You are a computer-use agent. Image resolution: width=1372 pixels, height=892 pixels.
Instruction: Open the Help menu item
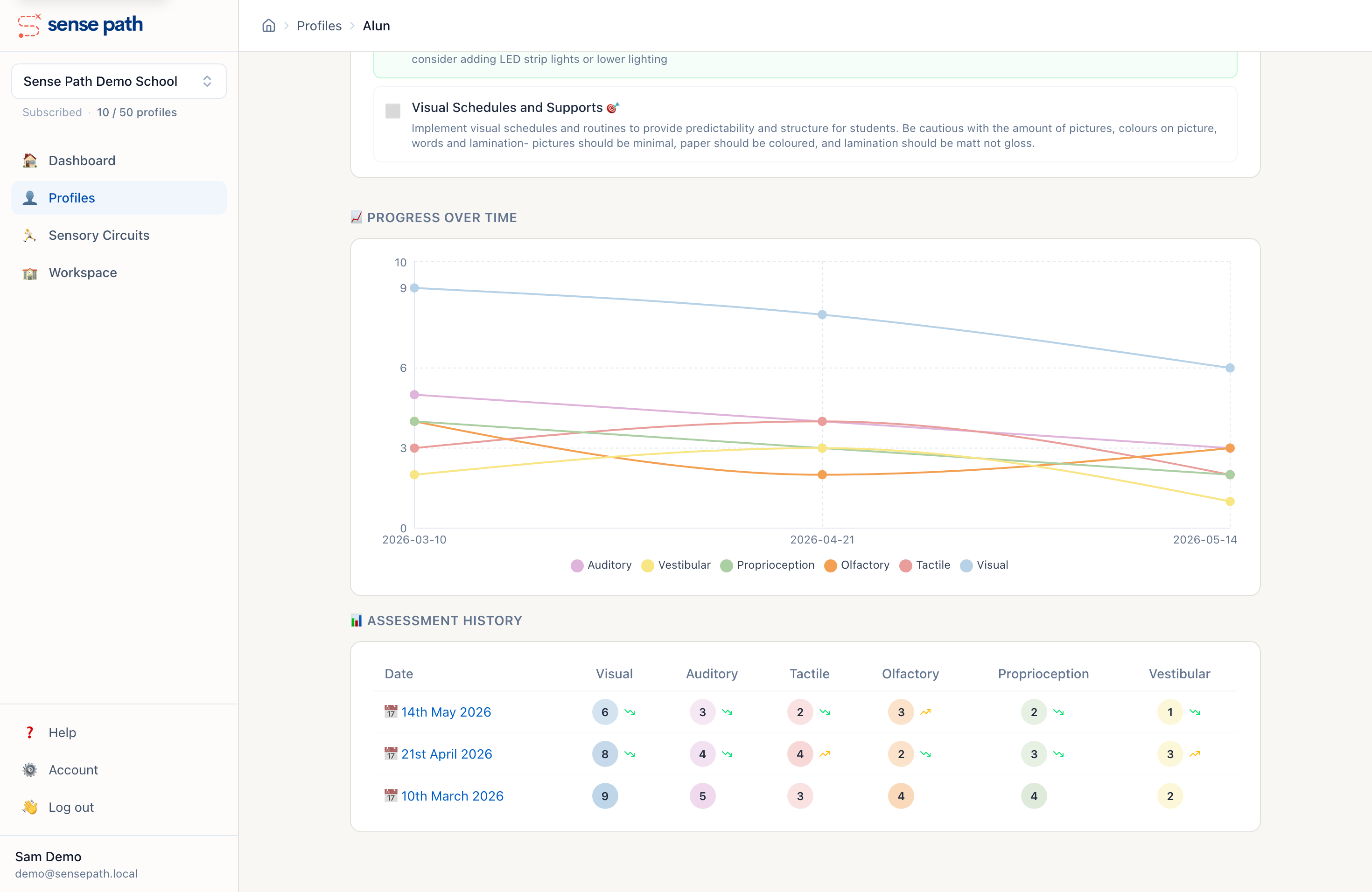[x=119, y=733]
